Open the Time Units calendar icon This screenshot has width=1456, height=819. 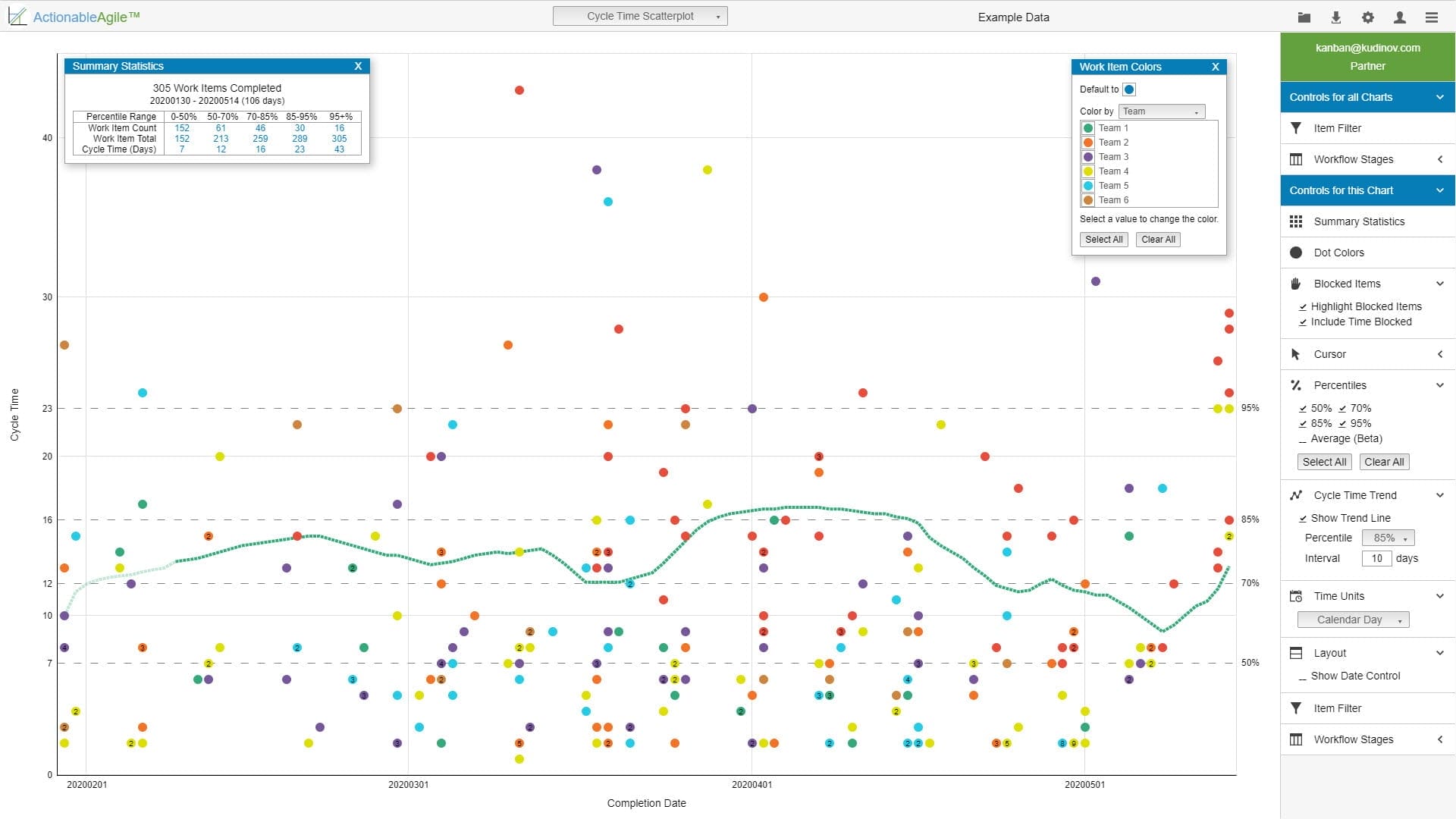click(1297, 596)
